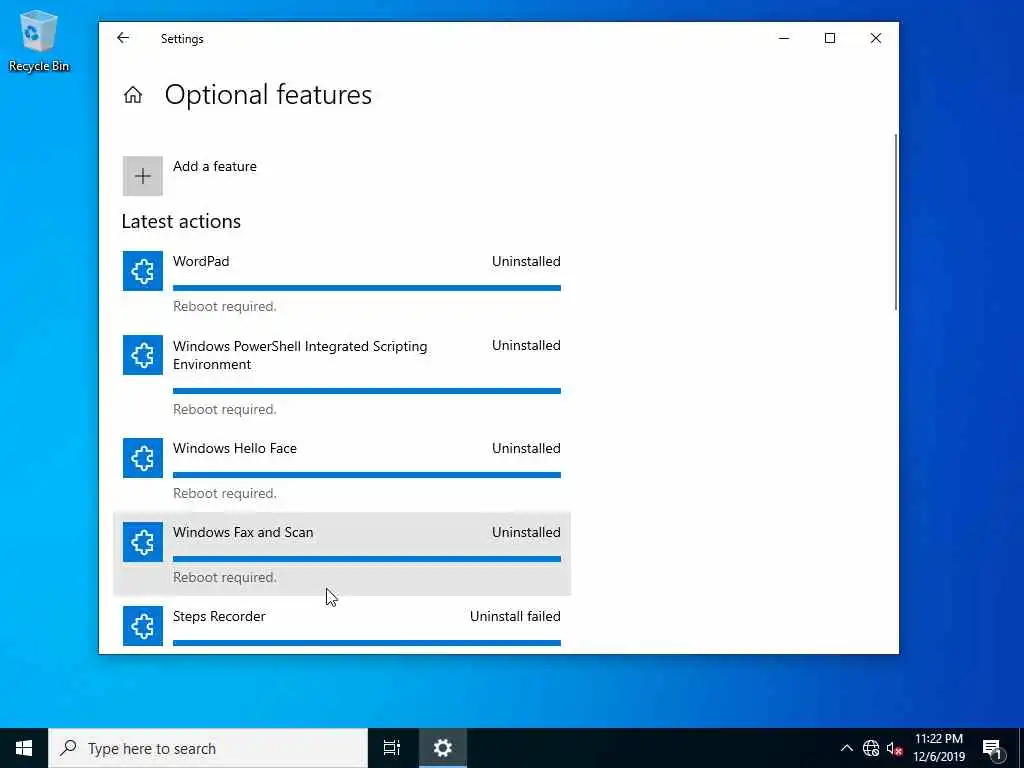Click the Settings gear on the taskbar

point(443,748)
